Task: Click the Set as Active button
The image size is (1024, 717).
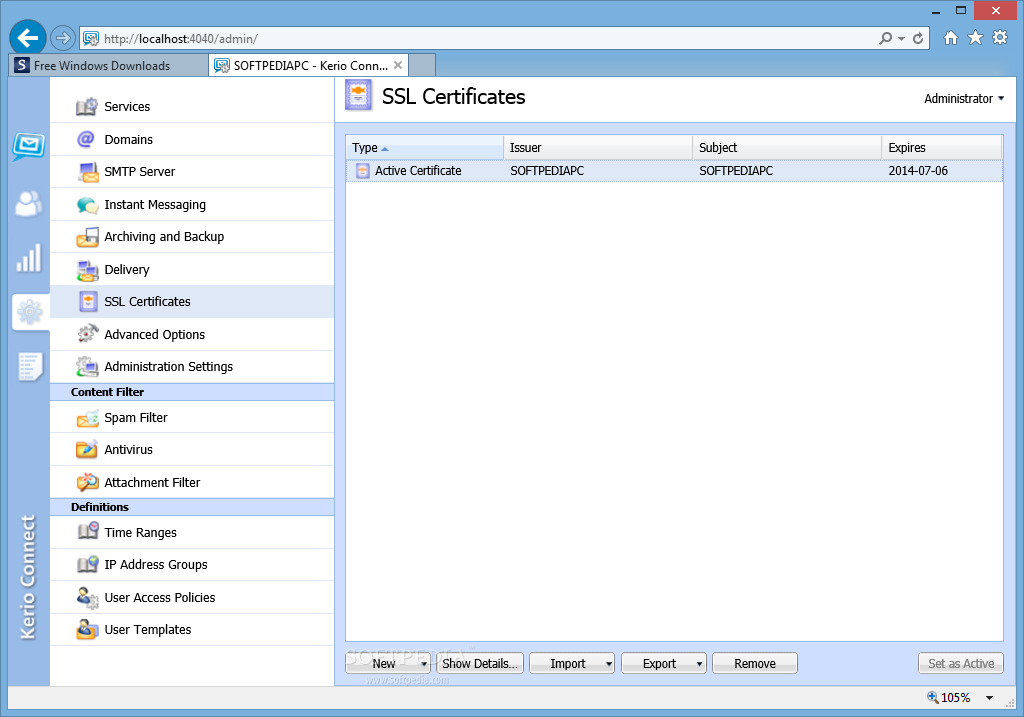Action: coord(961,663)
